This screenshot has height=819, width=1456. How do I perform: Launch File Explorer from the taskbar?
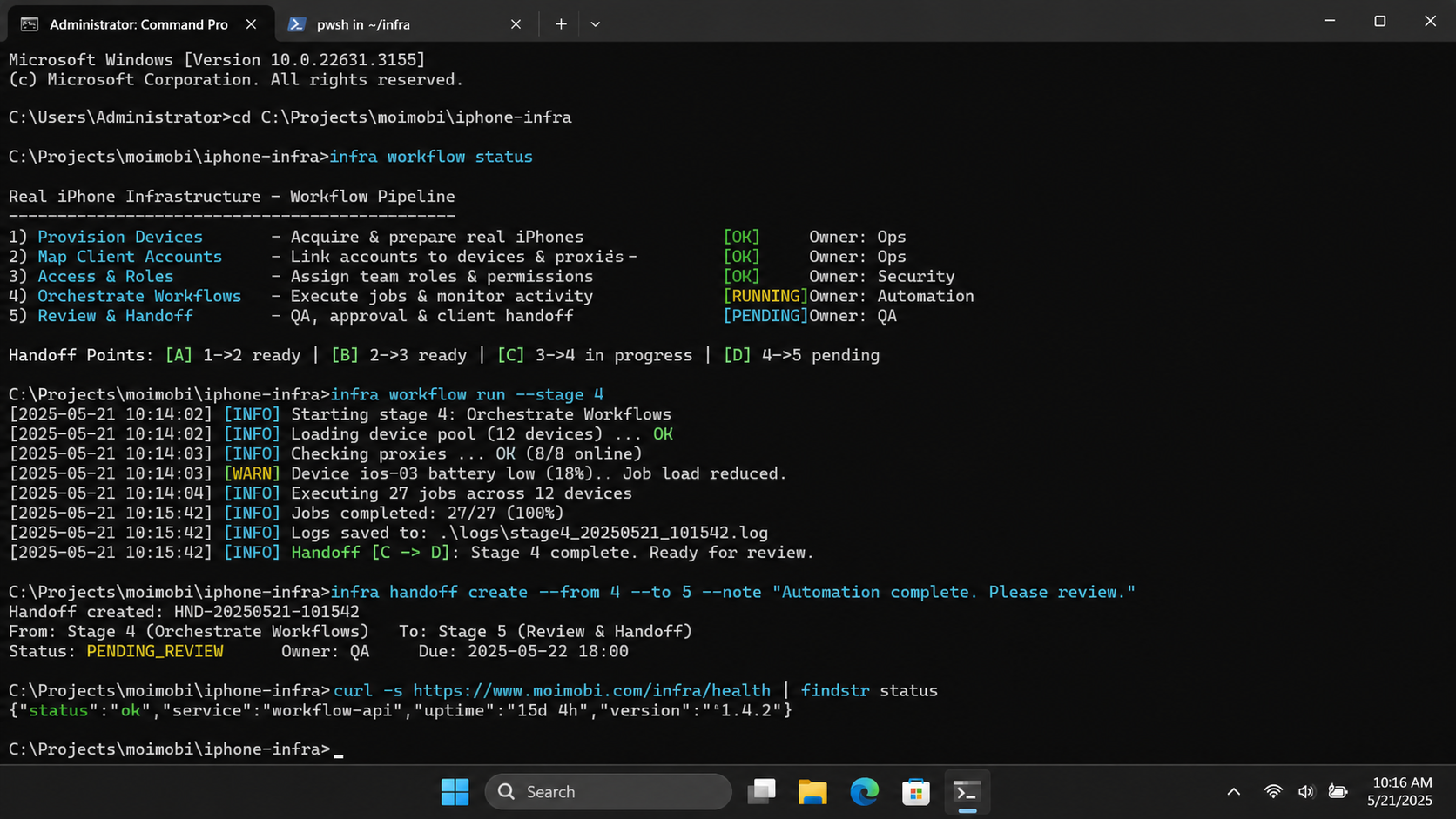click(812, 792)
